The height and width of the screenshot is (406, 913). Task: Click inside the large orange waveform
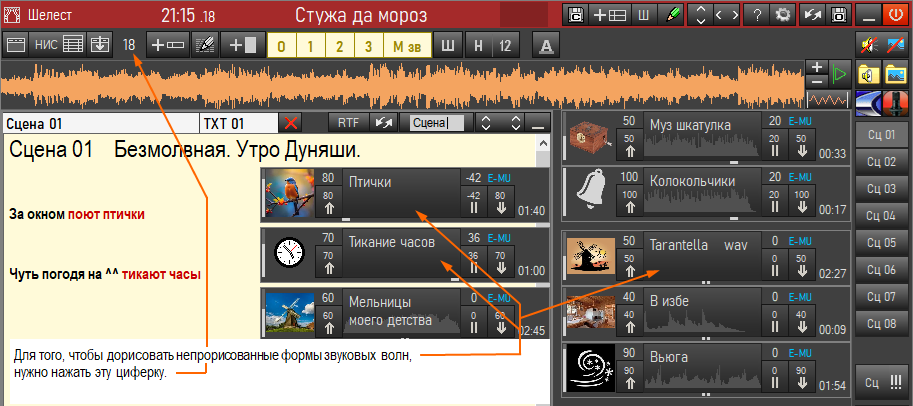pos(403,84)
